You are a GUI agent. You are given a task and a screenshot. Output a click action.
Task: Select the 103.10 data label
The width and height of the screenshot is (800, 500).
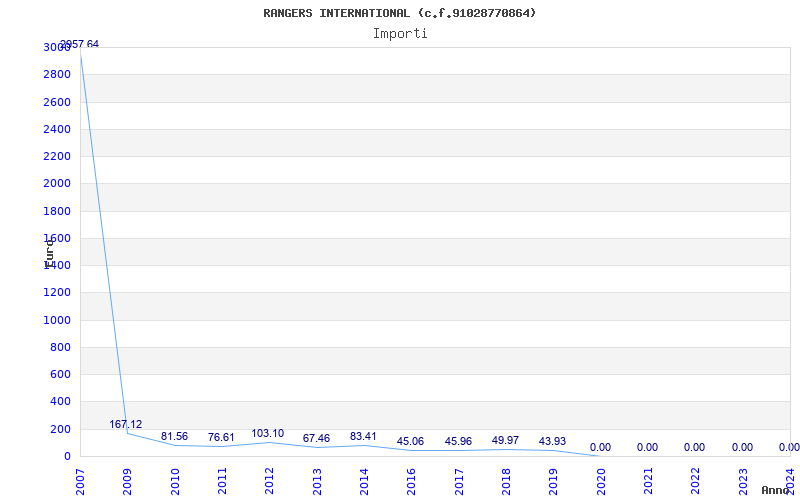[267, 433]
